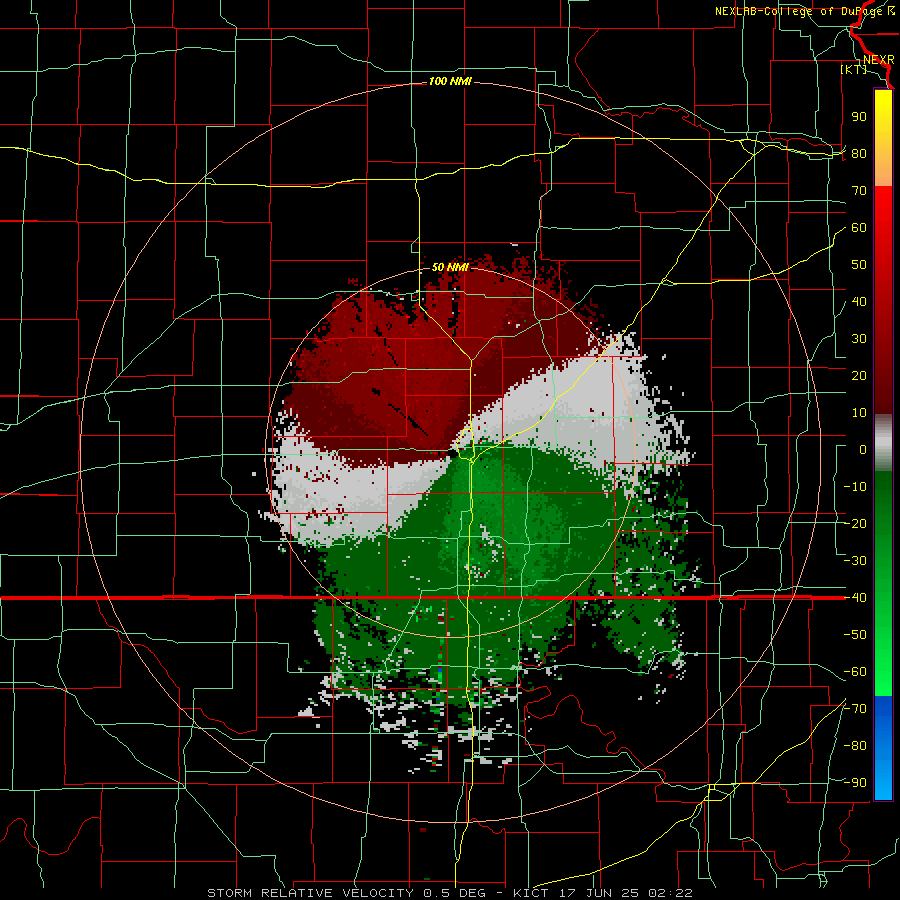Pick the gray zero-velocity band of color bar
The height and width of the screenshot is (900, 900).
click(x=883, y=443)
